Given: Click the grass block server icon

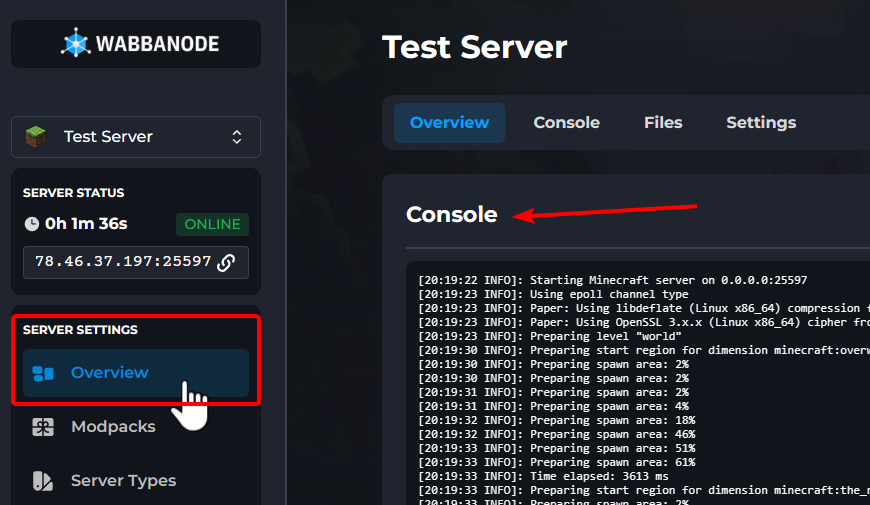Looking at the screenshot, I should 36,137.
